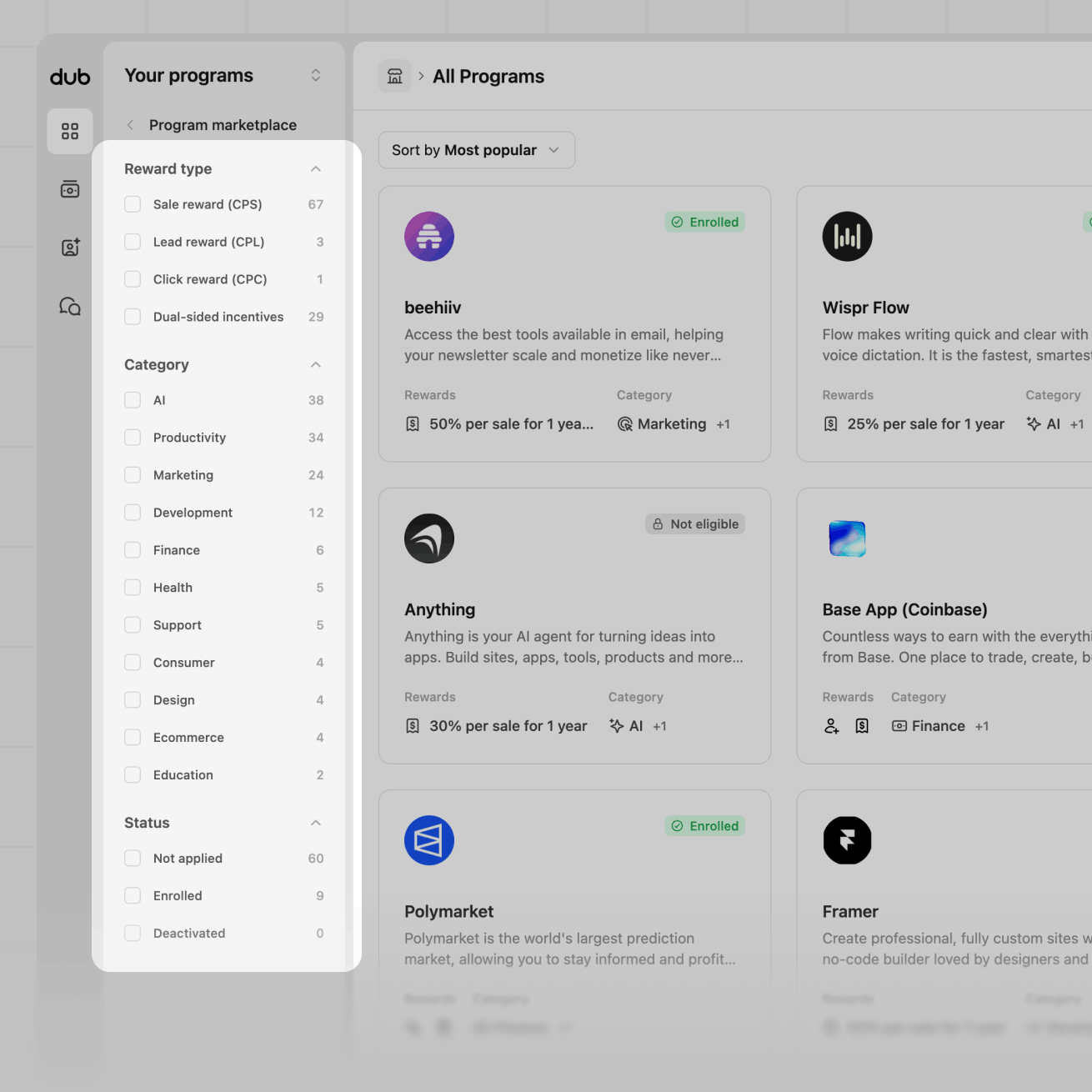Click the All Programs breadcrumb
Viewport: 1092px width, 1092px height.
click(488, 77)
